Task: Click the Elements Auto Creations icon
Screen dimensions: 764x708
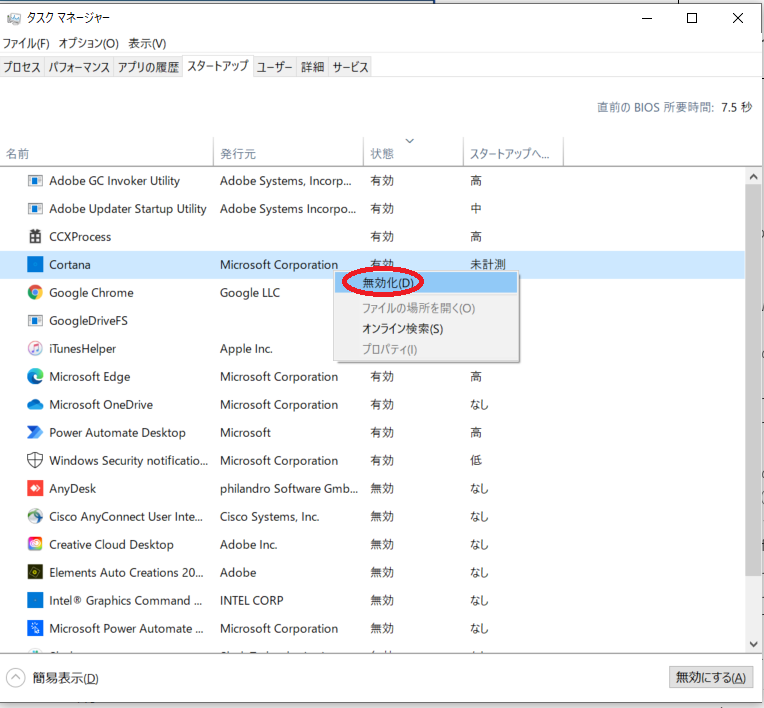Action: point(35,573)
